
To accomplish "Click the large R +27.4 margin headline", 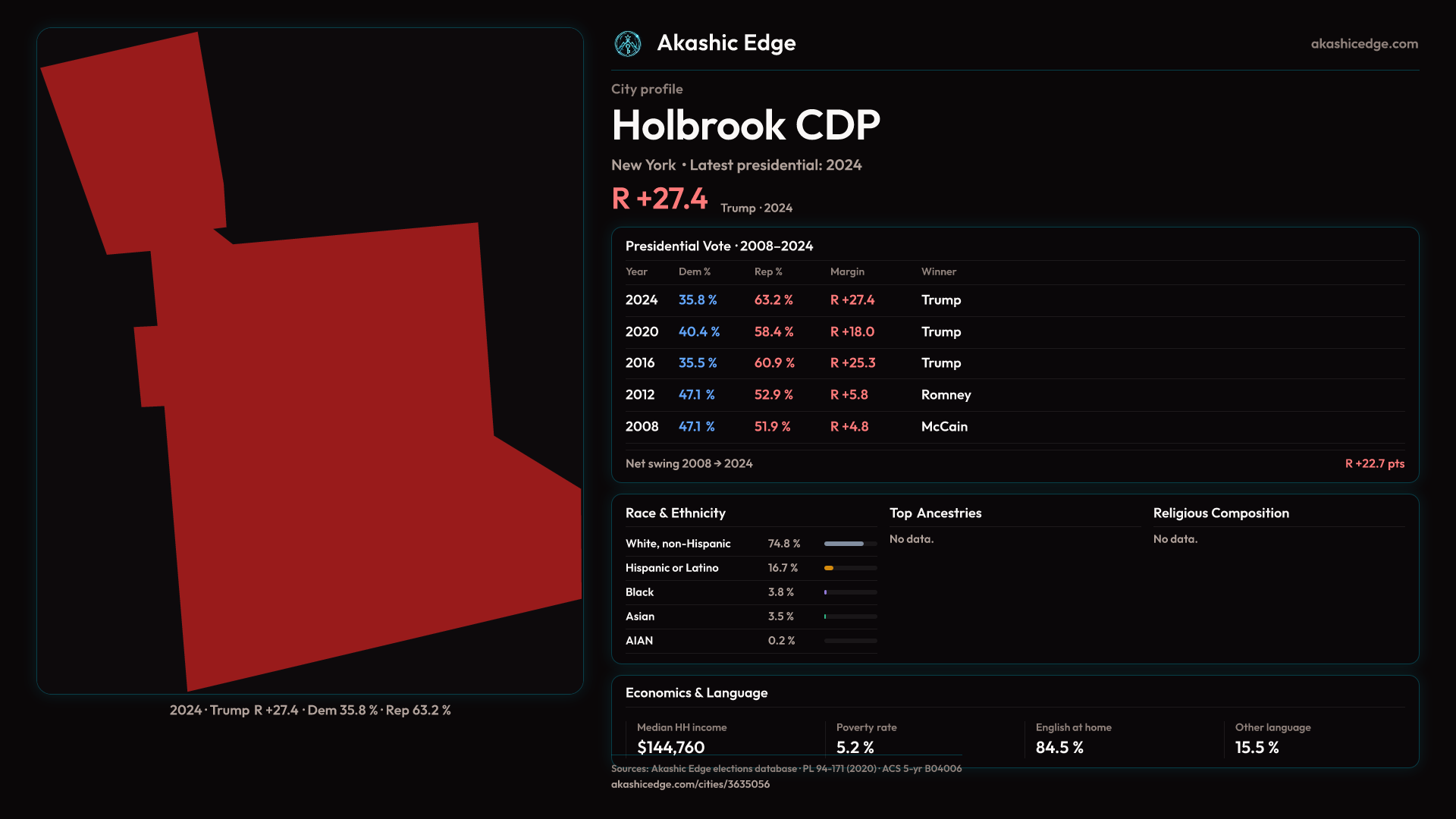I will point(659,199).
